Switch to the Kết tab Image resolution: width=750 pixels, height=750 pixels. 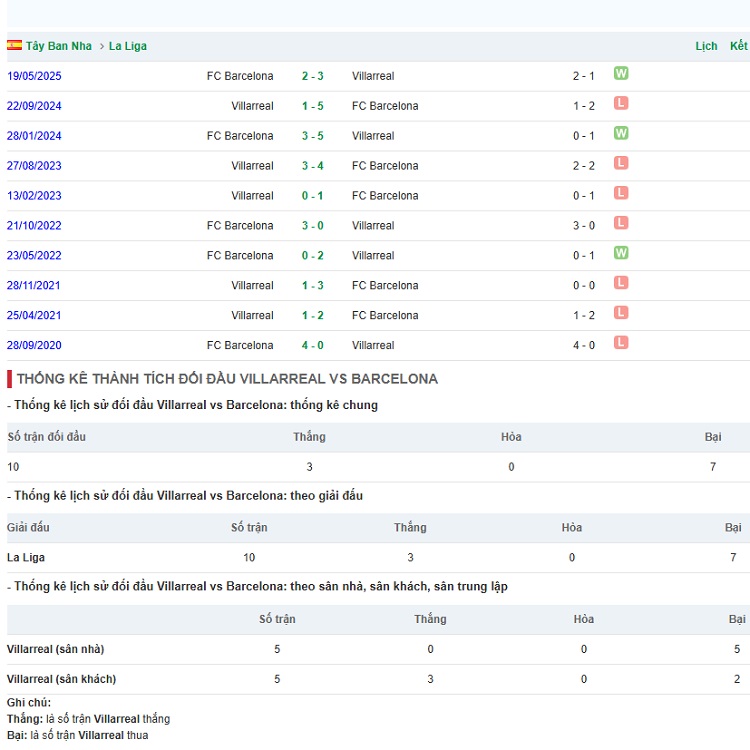[738, 46]
